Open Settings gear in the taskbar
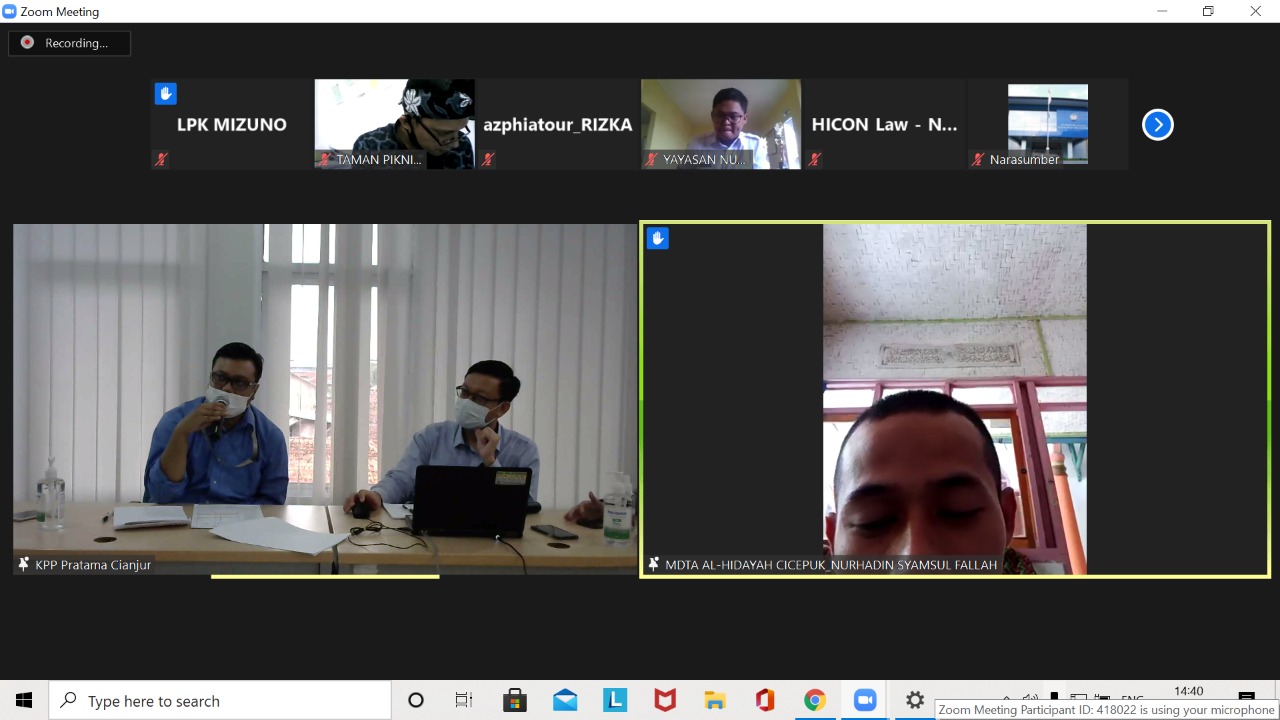The width and height of the screenshot is (1280, 720). [x=914, y=700]
